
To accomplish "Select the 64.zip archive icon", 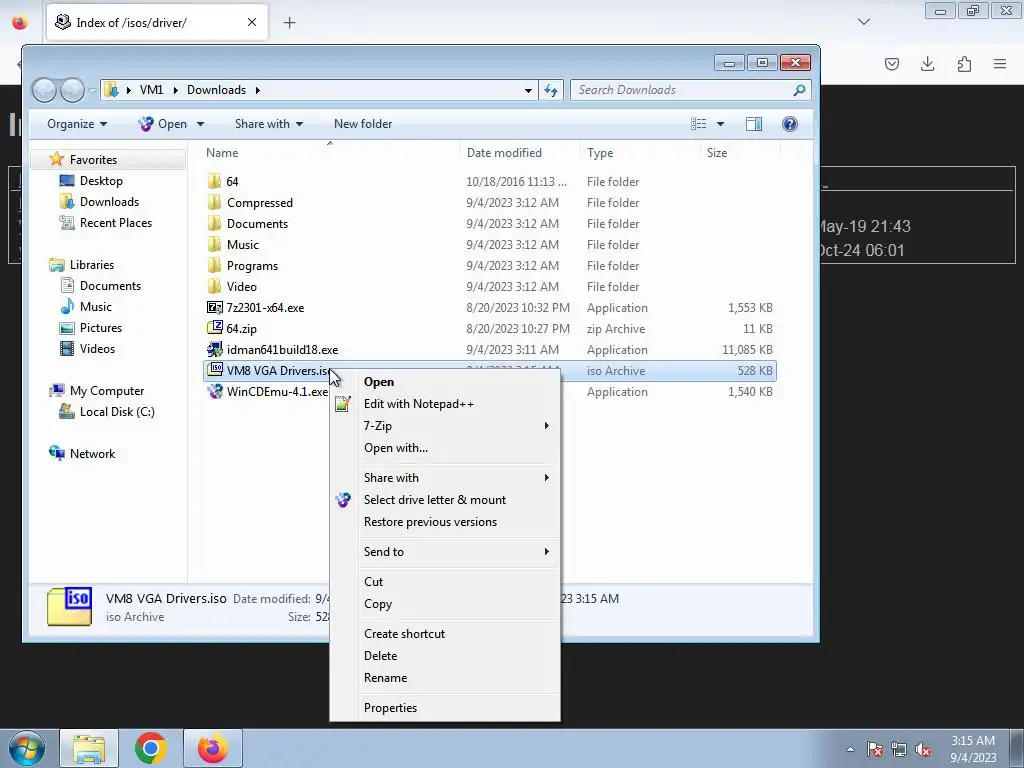I will coord(214,328).
